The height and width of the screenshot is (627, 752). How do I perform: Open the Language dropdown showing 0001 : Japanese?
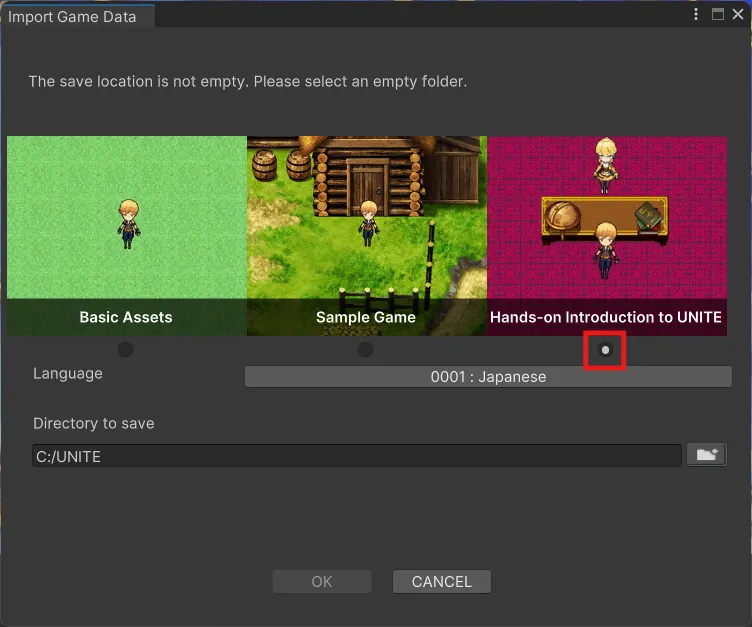coord(488,377)
